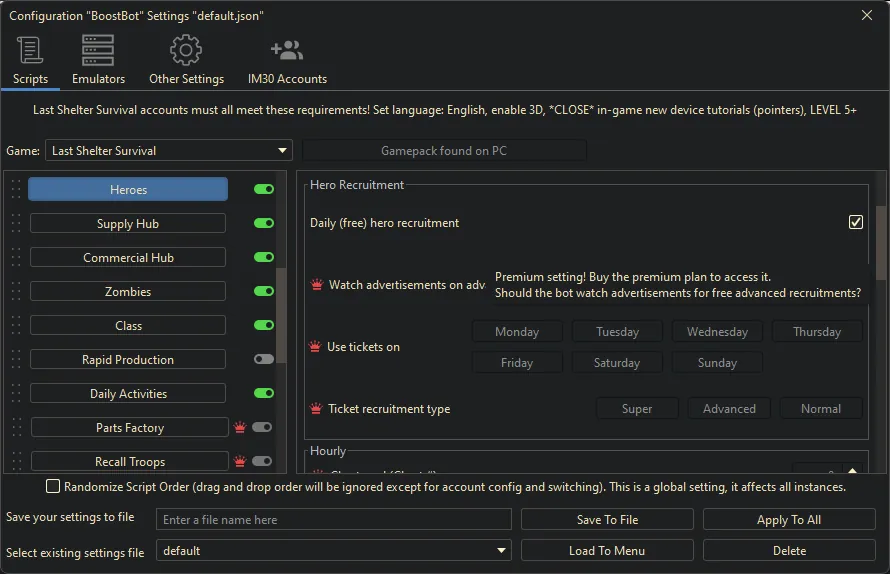This screenshot has width=890, height=574.
Task: Open the Parts Factory script settings
Action: (x=129, y=428)
